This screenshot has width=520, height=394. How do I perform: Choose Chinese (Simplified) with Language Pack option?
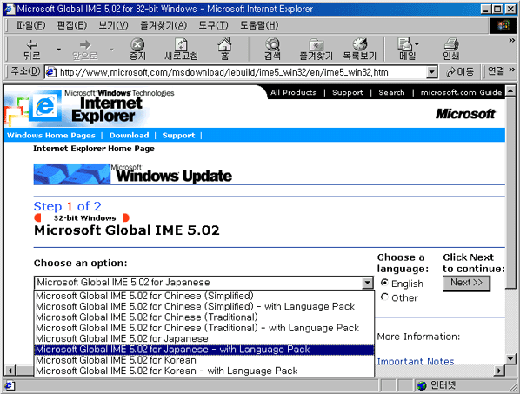pos(204,307)
